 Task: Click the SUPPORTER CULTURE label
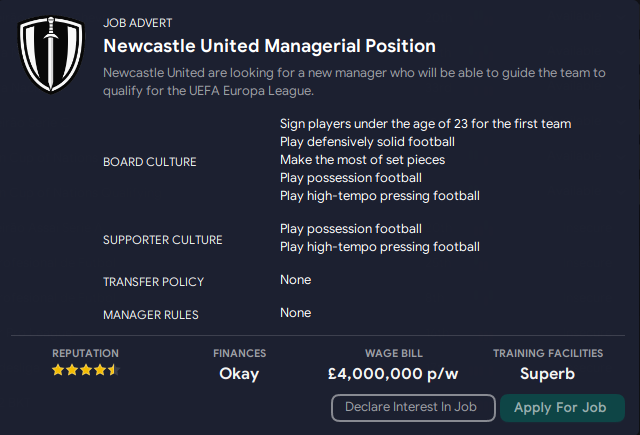click(x=163, y=240)
